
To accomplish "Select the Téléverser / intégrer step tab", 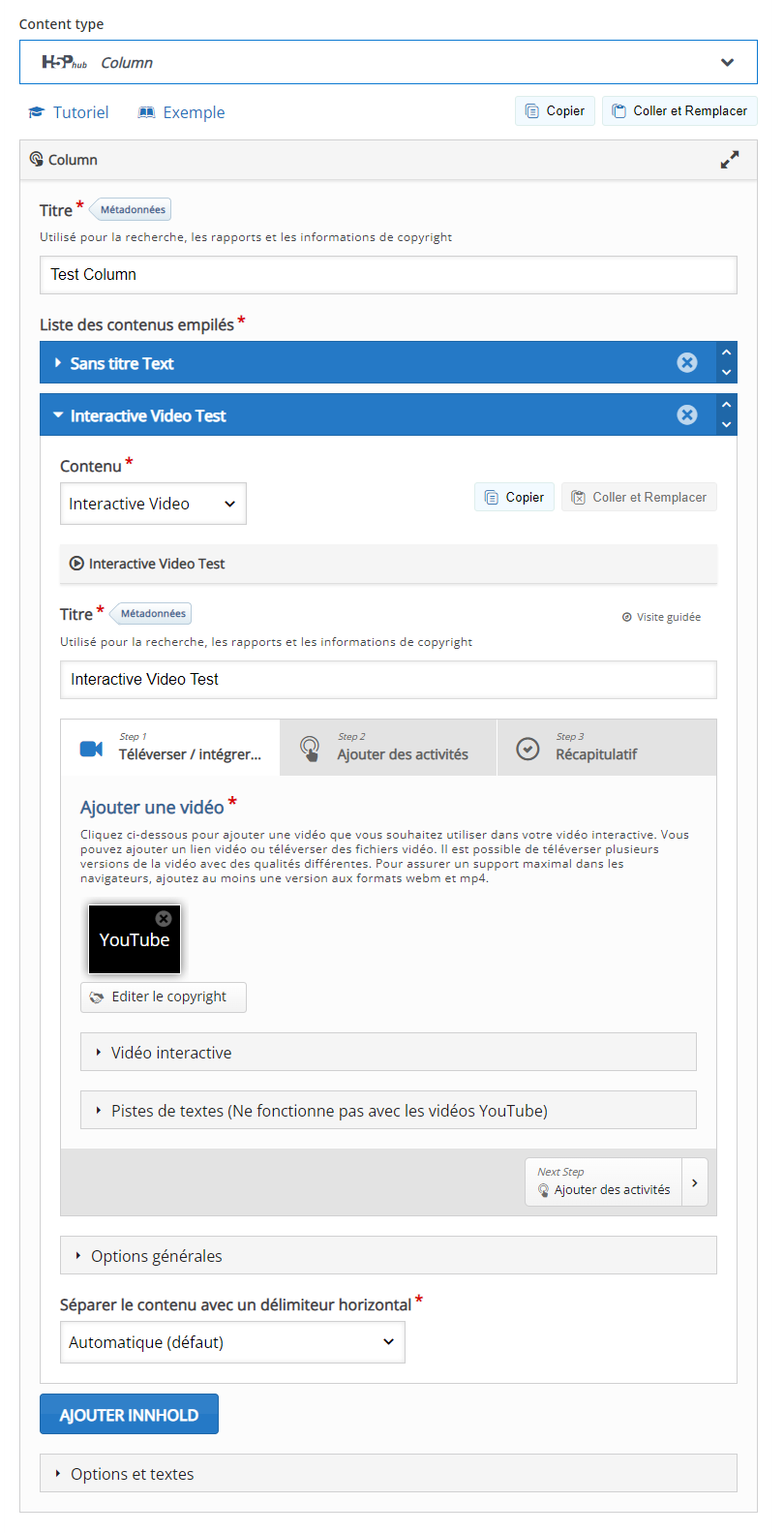I will tap(170, 748).
